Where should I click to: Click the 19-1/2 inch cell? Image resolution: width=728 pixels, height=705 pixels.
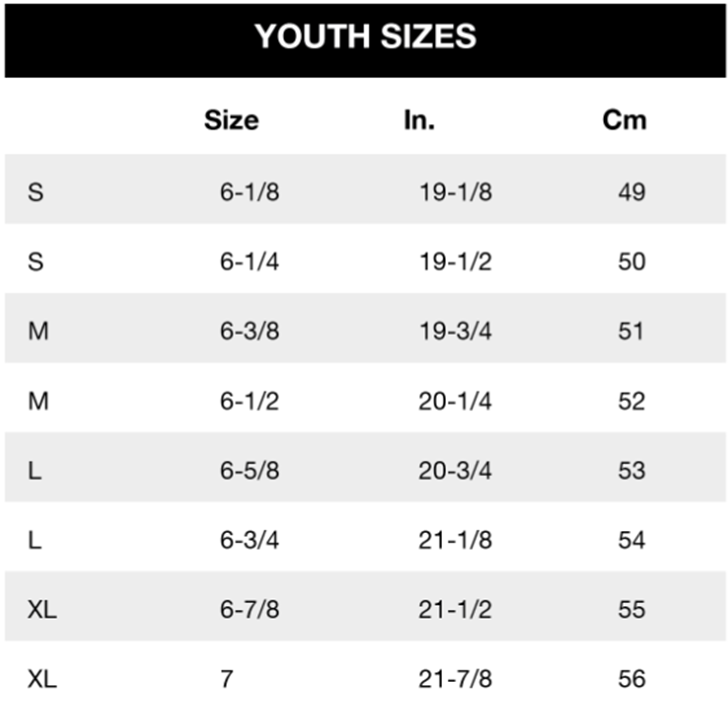click(455, 261)
